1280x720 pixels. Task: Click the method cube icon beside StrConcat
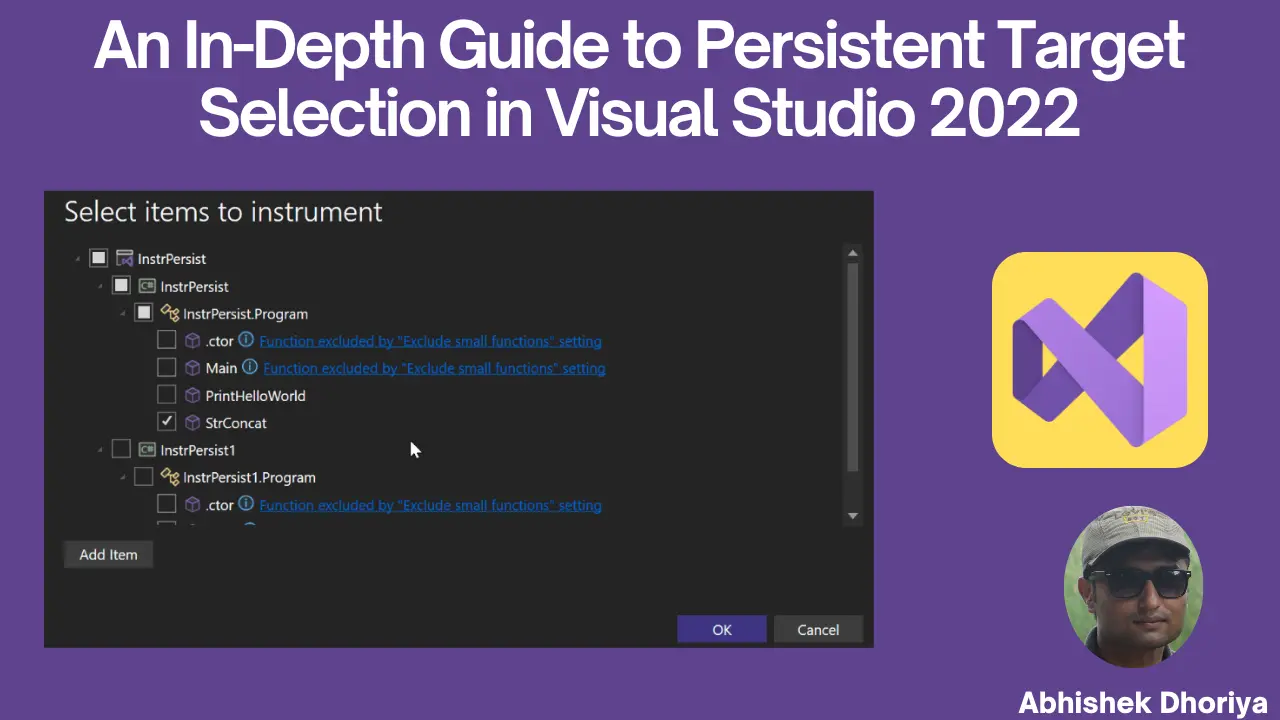(x=193, y=422)
